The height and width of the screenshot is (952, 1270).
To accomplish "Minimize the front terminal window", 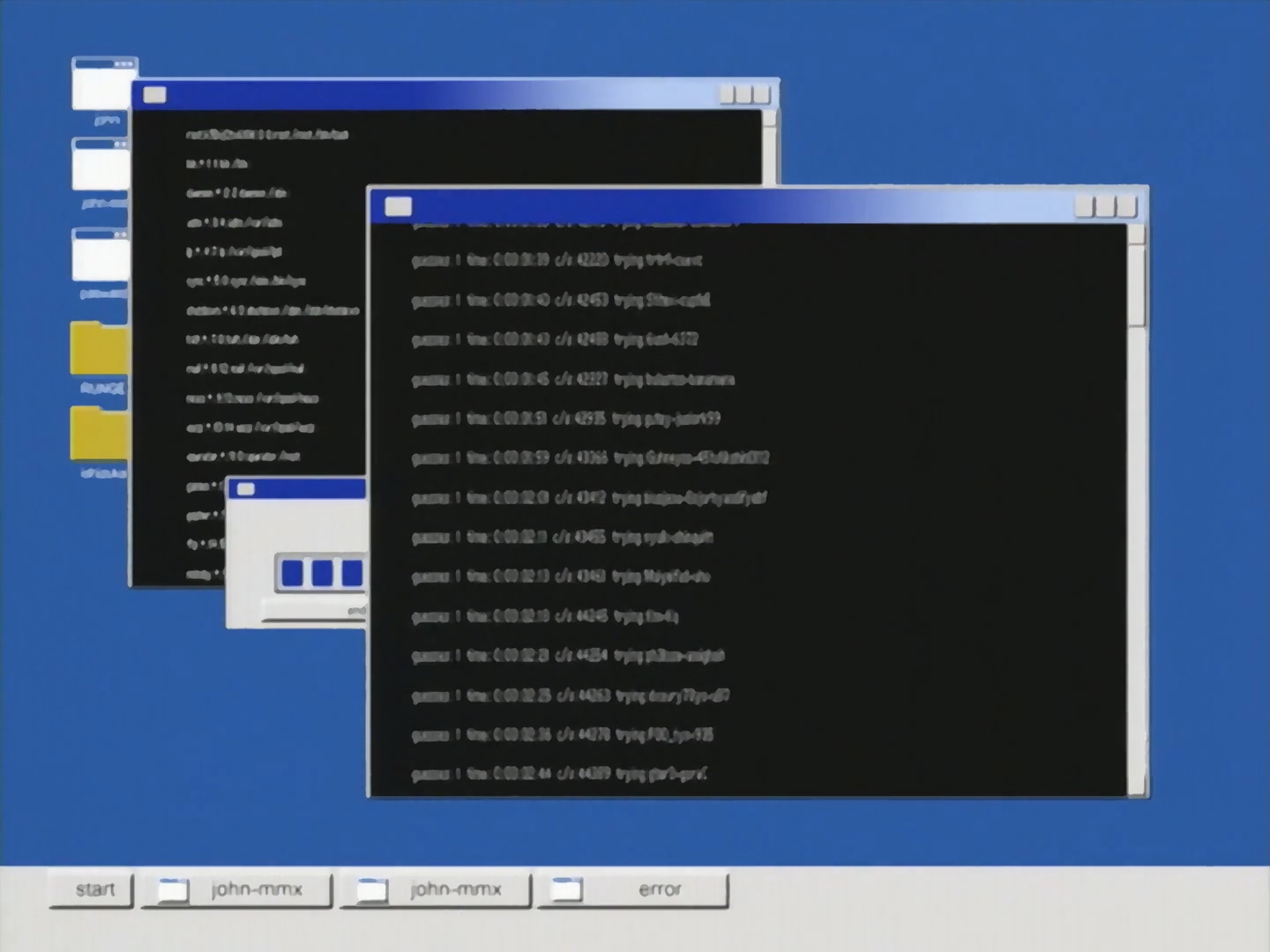I will pyautogui.click(x=1086, y=207).
